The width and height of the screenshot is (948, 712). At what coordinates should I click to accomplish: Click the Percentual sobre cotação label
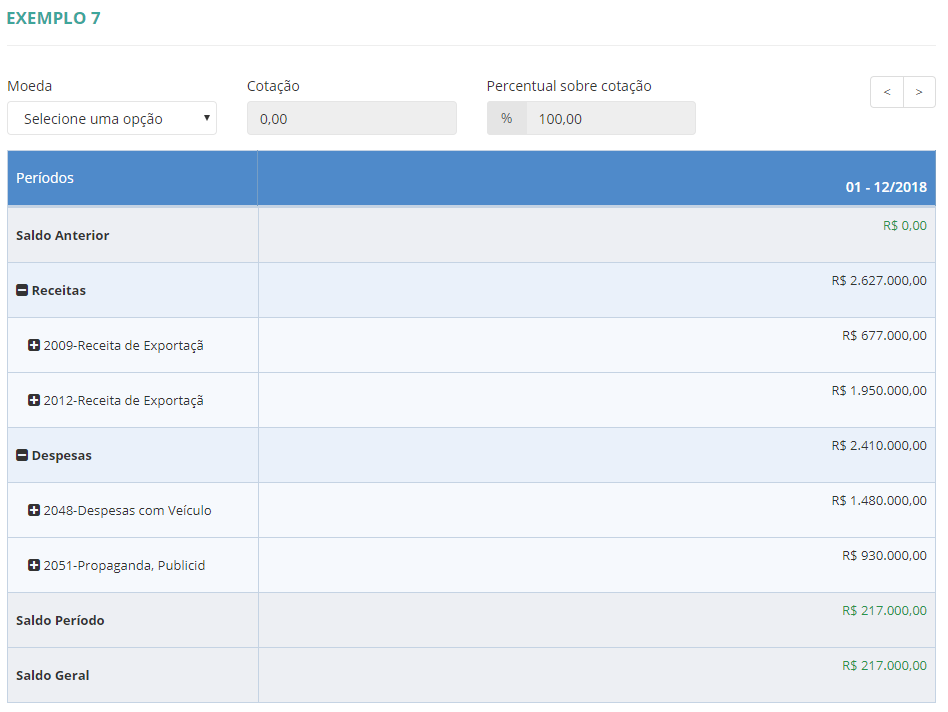[569, 86]
